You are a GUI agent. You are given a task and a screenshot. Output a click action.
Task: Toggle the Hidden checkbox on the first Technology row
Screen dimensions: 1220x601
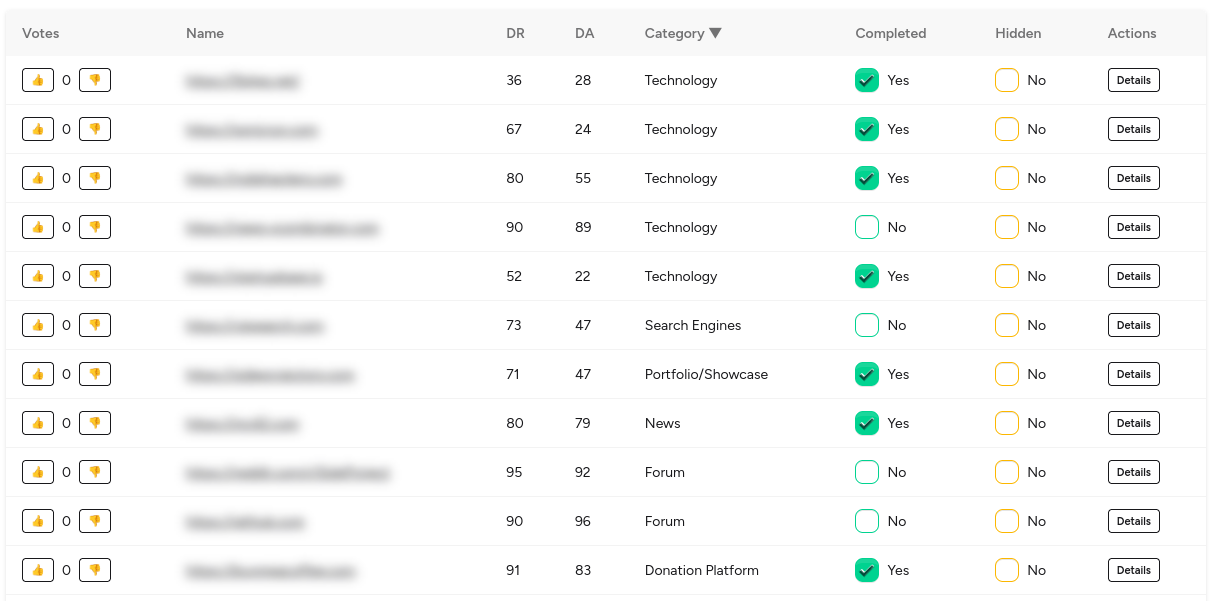point(1007,80)
